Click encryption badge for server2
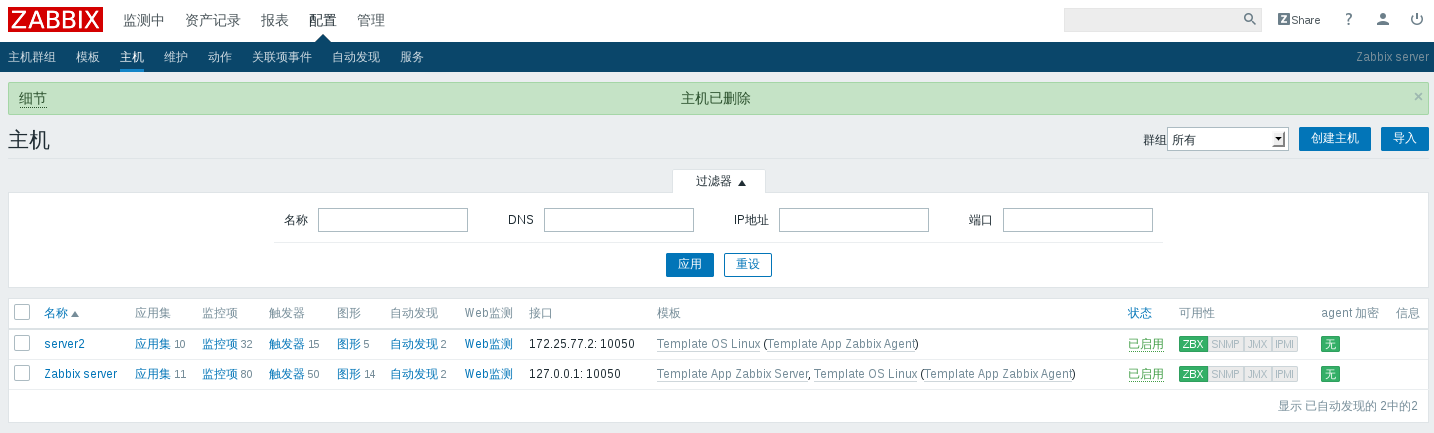Image resolution: width=1434 pixels, height=433 pixels. [x=1330, y=344]
